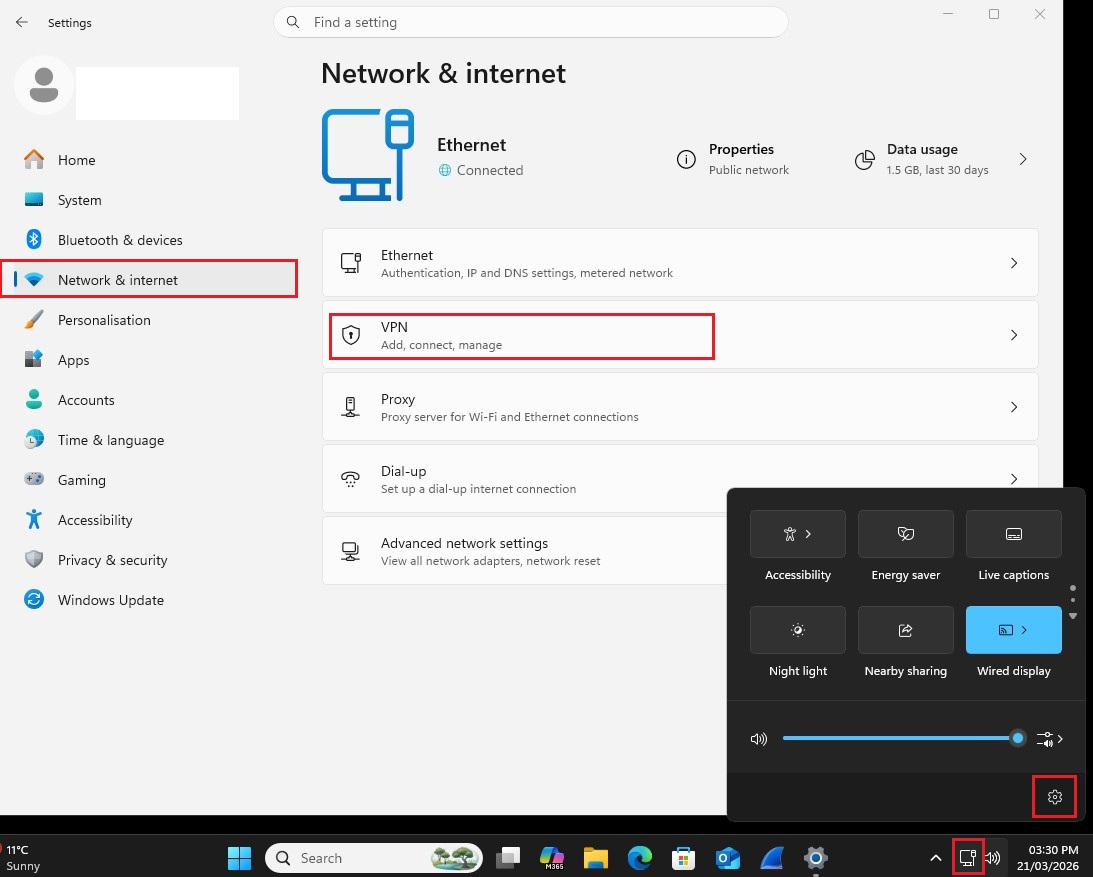Click the Dial-up phone icon
1093x877 pixels.
(x=351, y=479)
